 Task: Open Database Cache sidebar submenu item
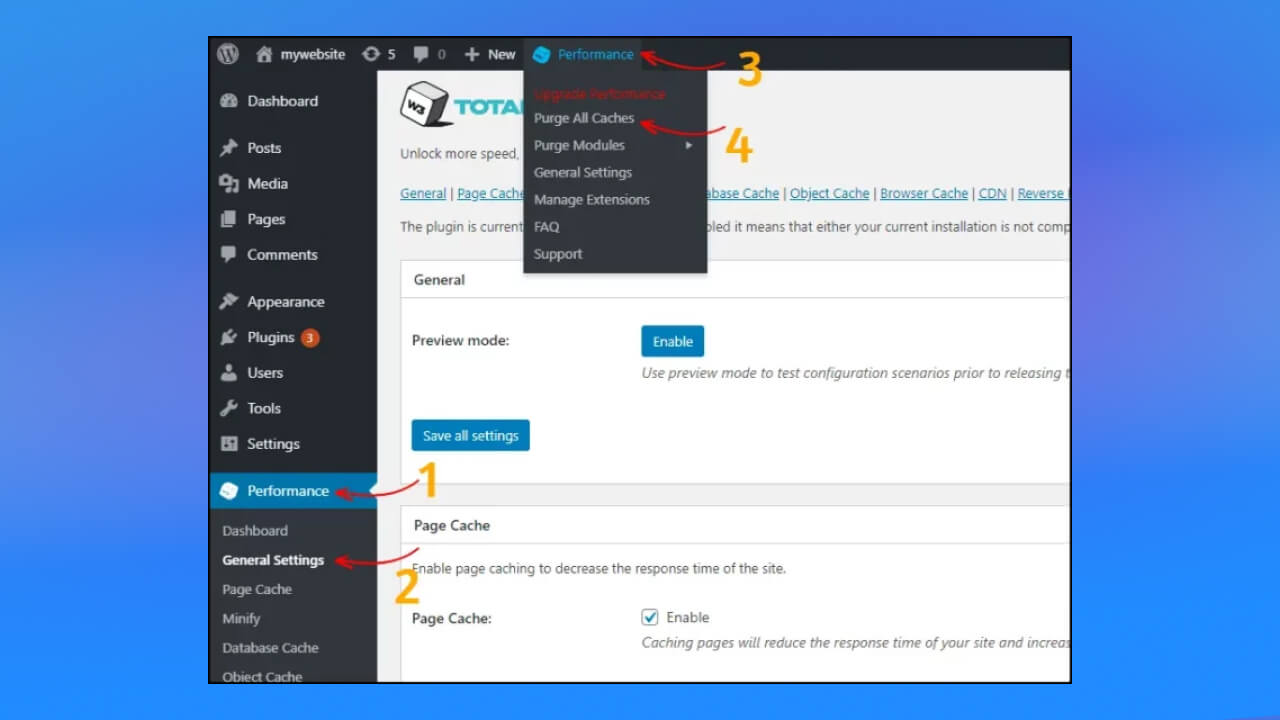coord(270,648)
